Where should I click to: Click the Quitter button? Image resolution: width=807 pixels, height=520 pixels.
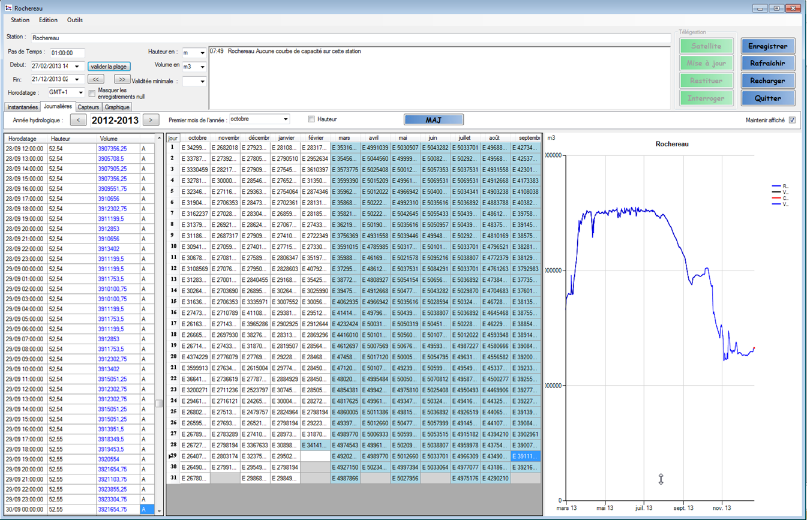767,98
